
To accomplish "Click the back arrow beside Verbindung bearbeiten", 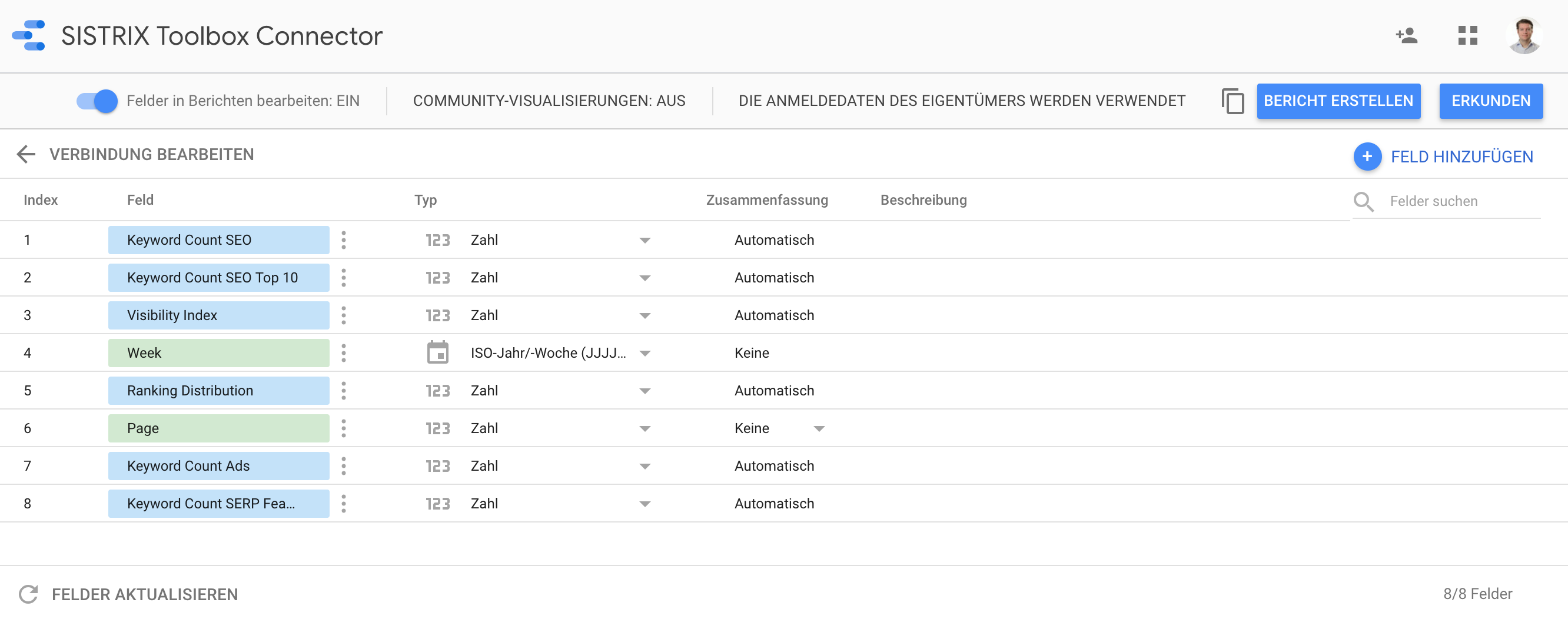I will [x=26, y=155].
